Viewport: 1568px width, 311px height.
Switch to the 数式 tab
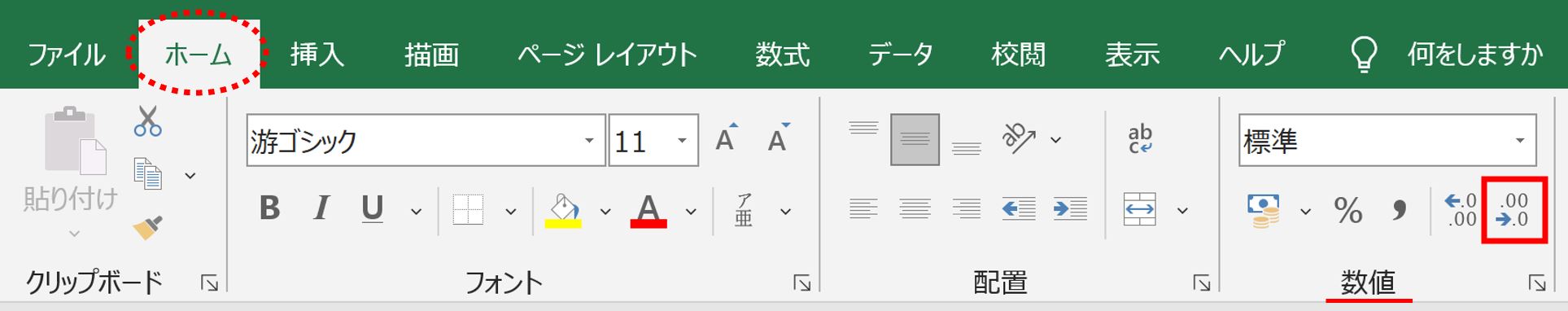[x=782, y=55]
